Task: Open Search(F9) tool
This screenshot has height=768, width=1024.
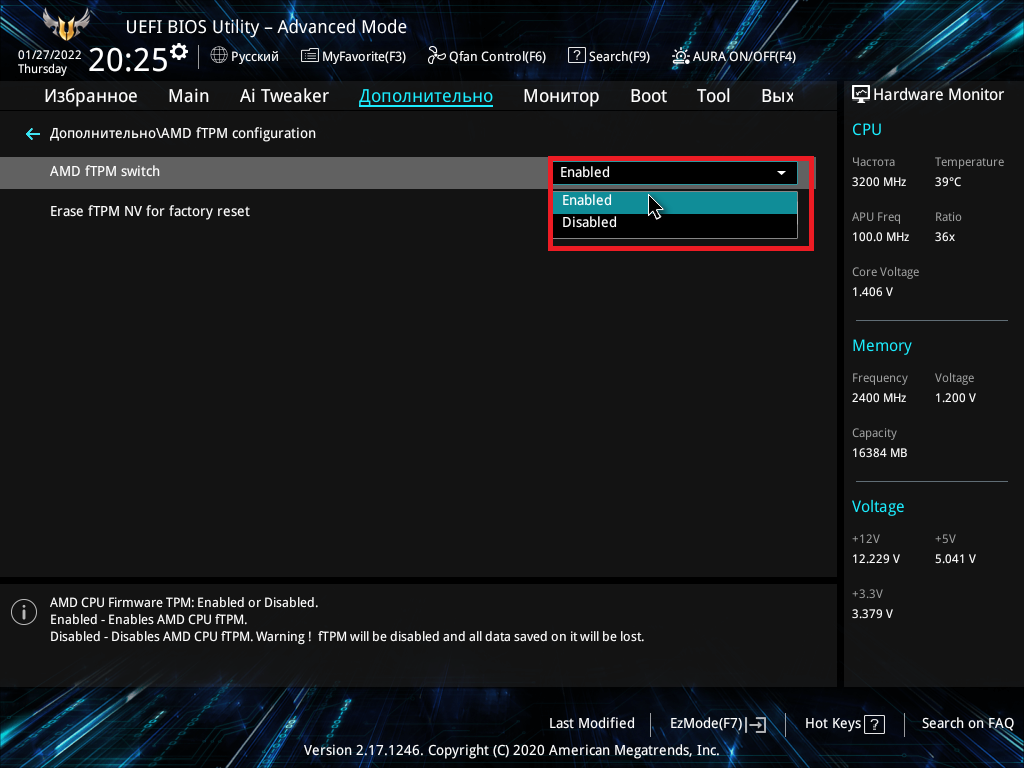Action: click(609, 56)
